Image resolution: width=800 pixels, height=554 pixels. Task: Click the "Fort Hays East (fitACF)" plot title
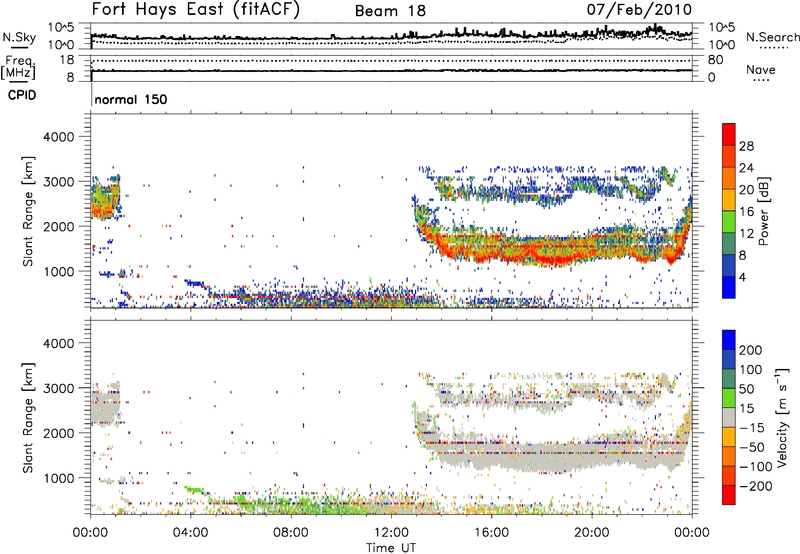(x=195, y=10)
